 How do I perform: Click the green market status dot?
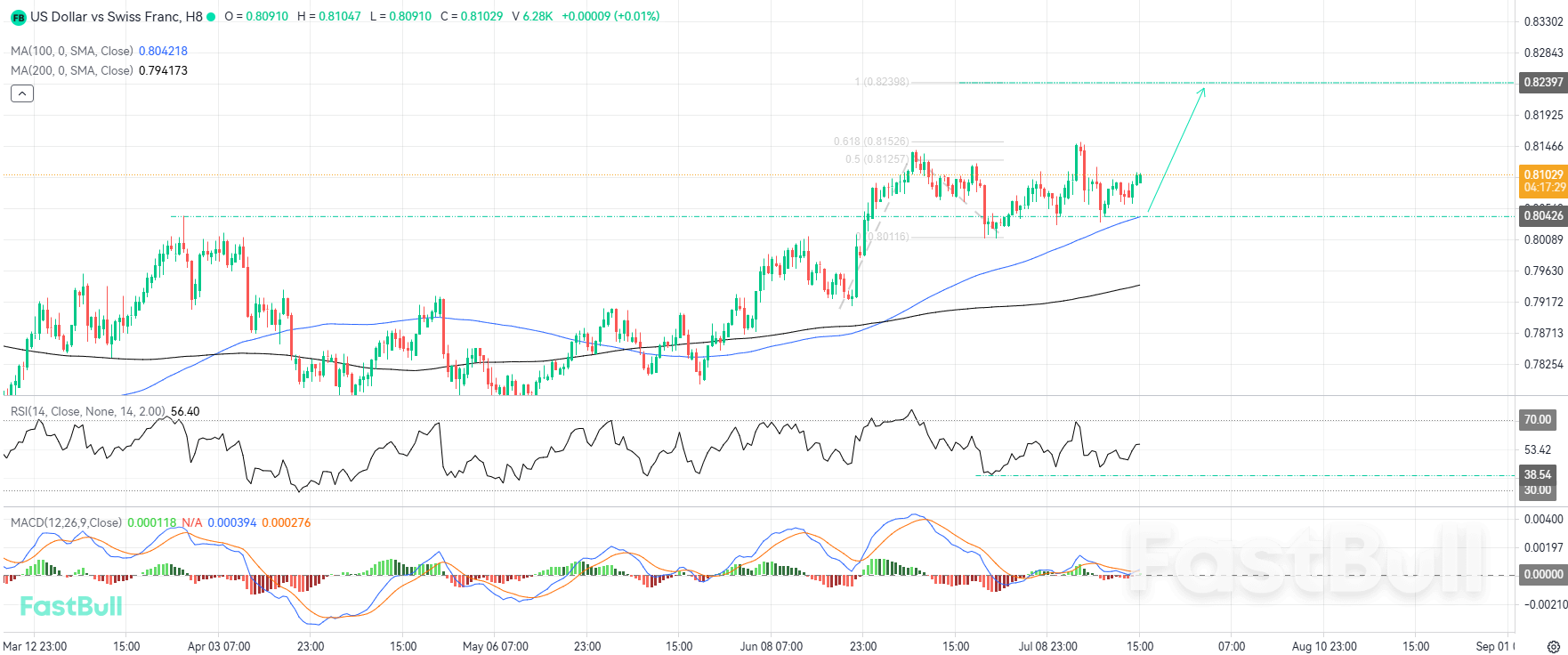pos(211,17)
